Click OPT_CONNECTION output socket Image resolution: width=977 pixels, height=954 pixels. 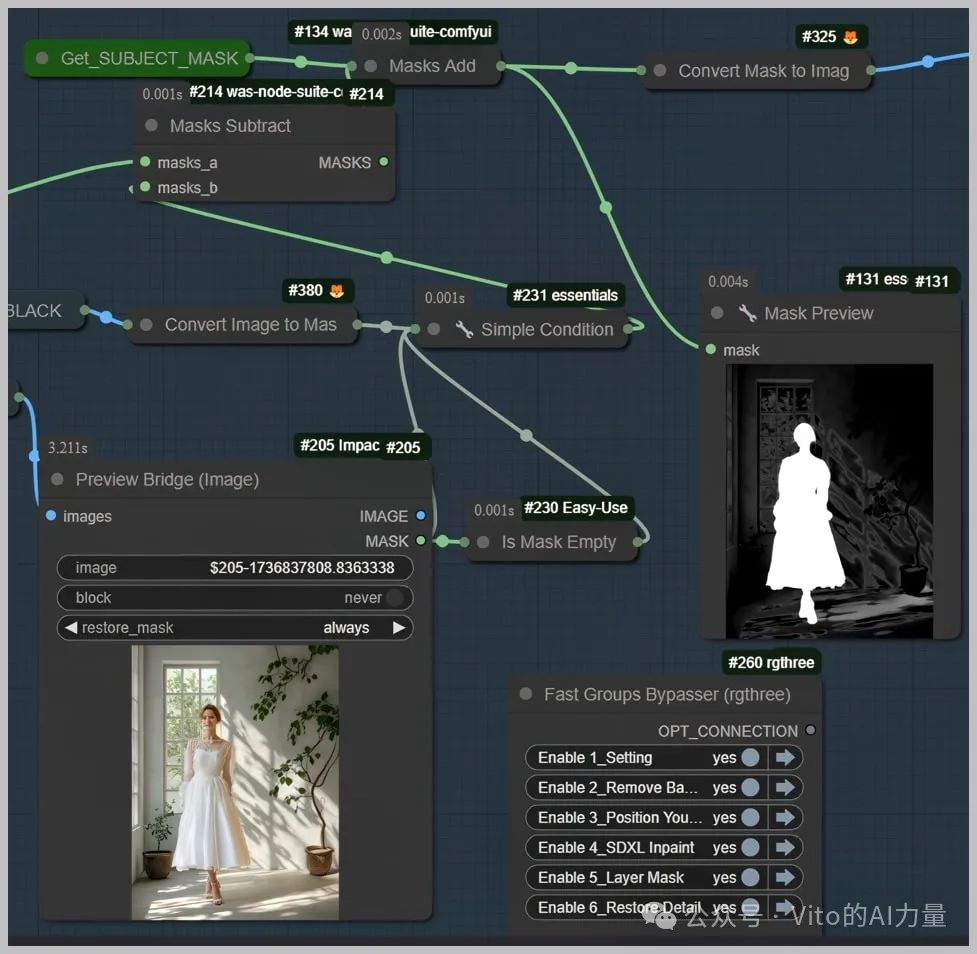click(x=810, y=730)
